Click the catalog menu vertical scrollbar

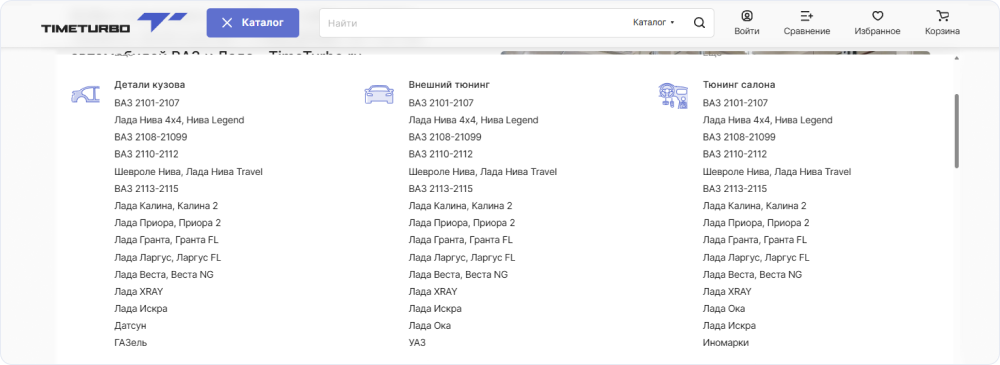coord(957,131)
